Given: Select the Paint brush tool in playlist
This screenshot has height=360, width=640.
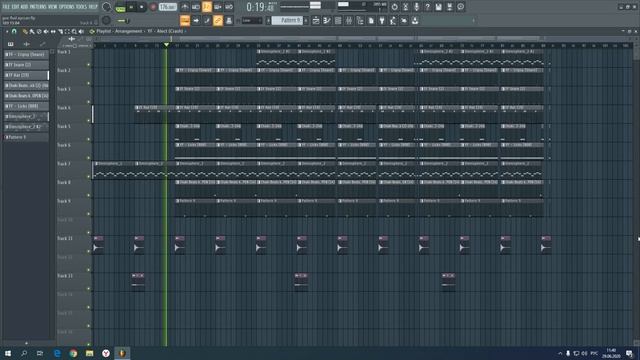Looking at the screenshot, I should pyautogui.click(x=32, y=31).
